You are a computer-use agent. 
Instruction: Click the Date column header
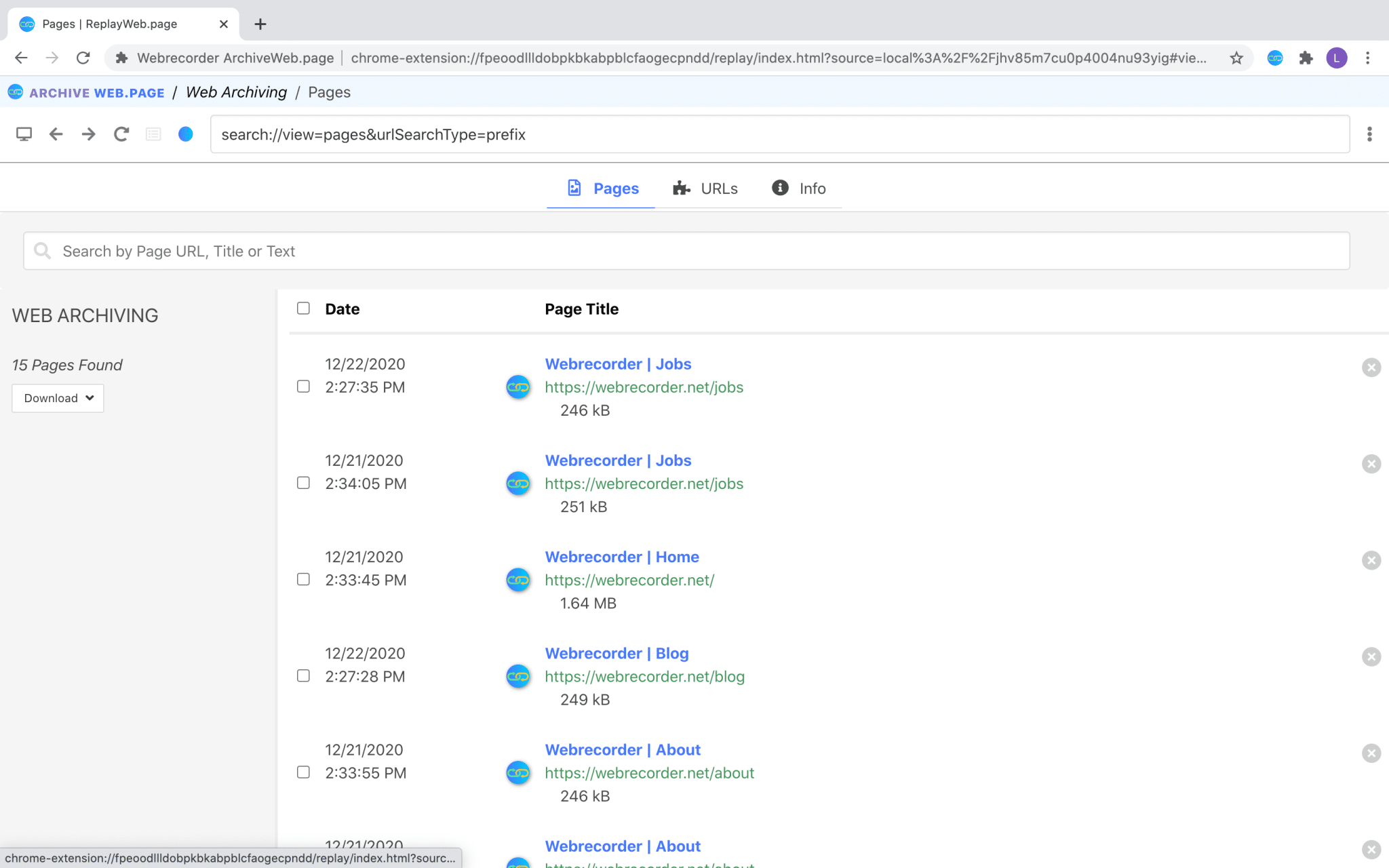point(342,309)
